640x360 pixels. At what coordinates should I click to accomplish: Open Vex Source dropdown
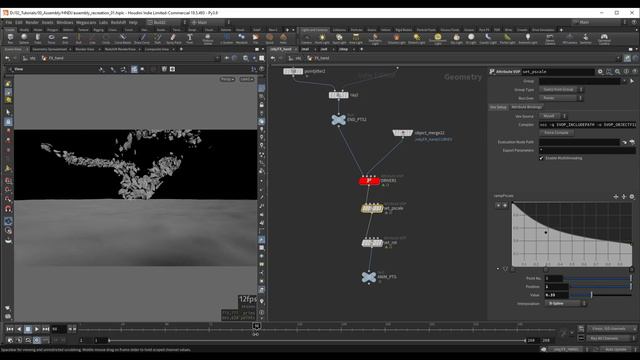tap(553, 116)
